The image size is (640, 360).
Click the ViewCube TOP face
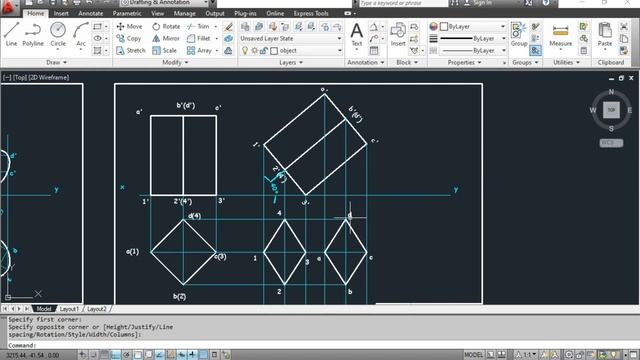coord(611,110)
